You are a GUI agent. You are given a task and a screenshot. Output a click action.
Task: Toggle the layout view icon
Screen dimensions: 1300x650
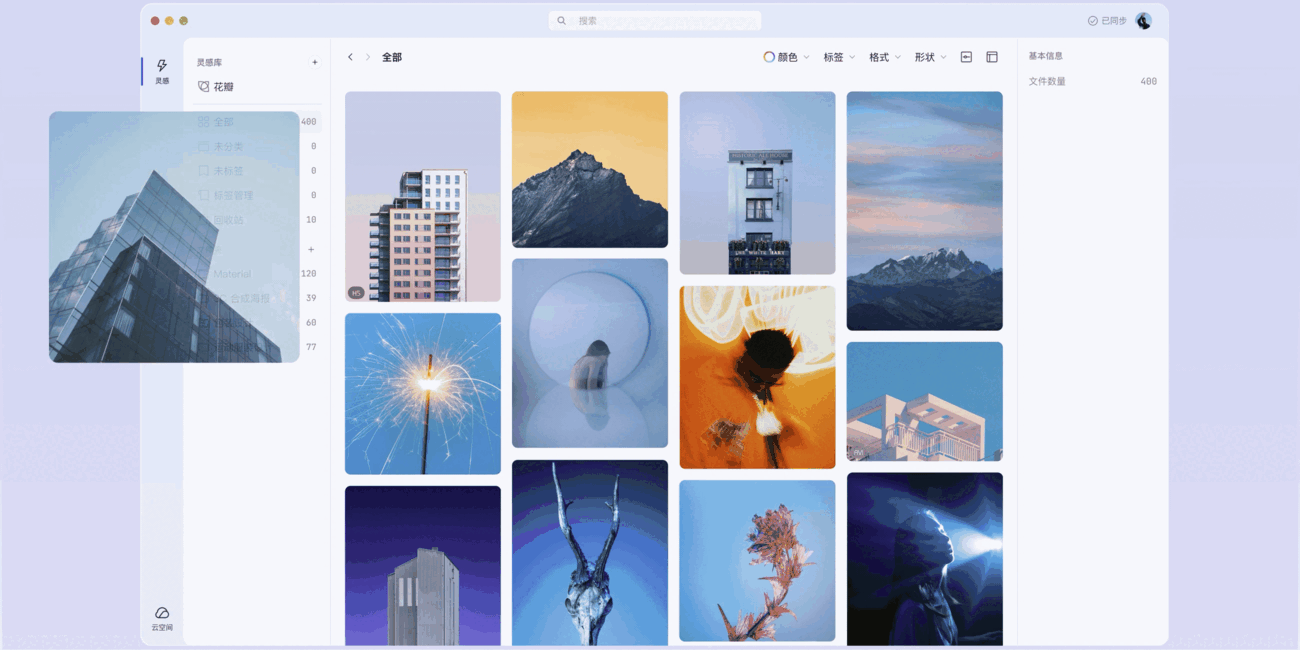(992, 57)
